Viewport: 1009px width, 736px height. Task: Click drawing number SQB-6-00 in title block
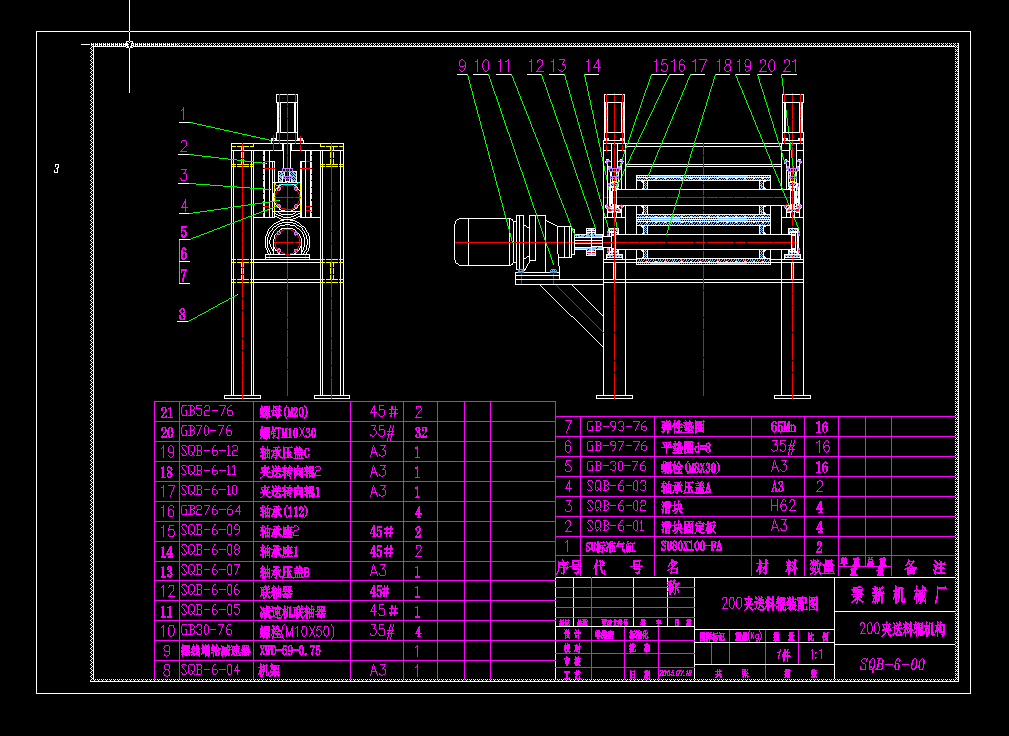coord(892,665)
